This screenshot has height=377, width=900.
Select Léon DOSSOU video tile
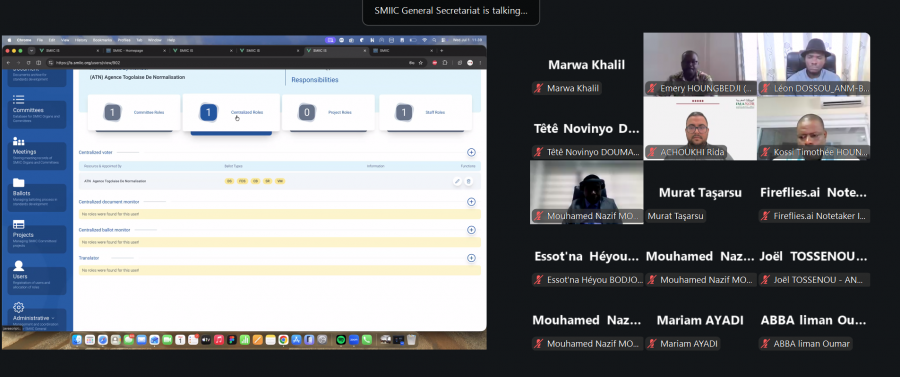pyautogui.click(x=814, y=64)
